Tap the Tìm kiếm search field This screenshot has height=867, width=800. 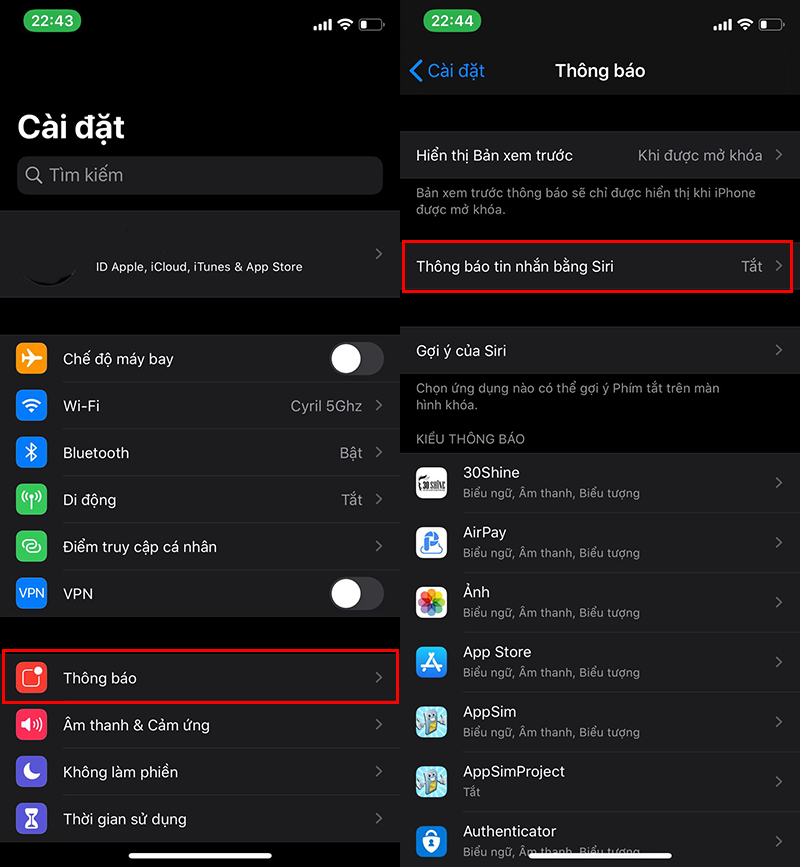[200, 175]
